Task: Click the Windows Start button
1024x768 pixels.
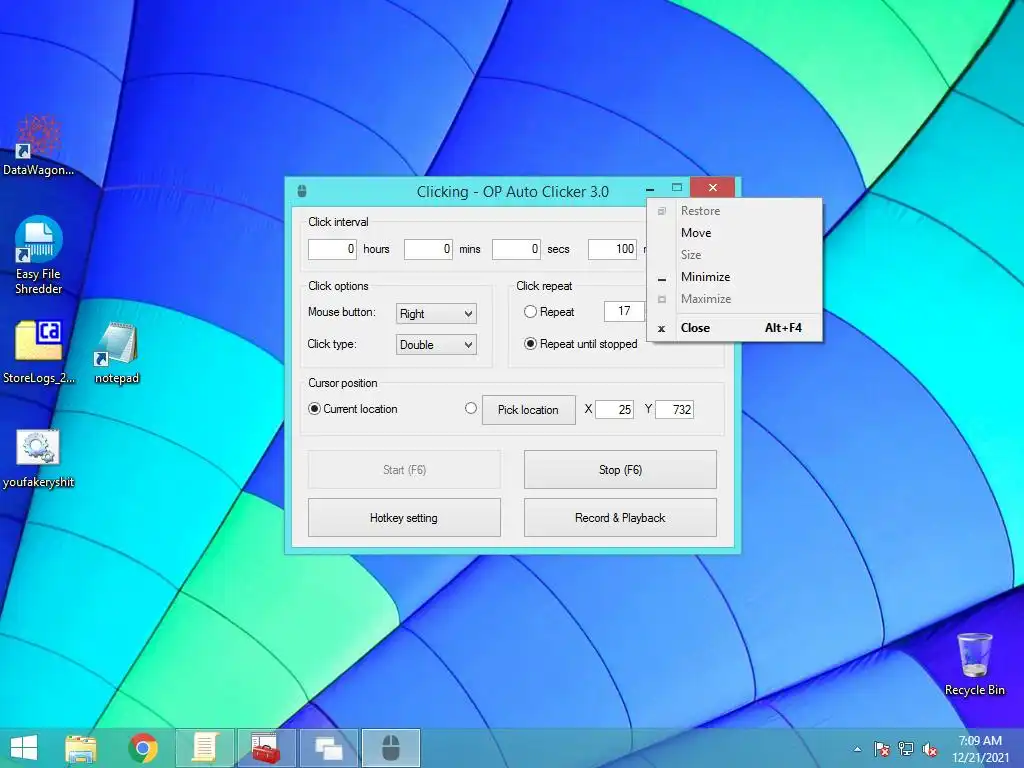Action: 24,748
